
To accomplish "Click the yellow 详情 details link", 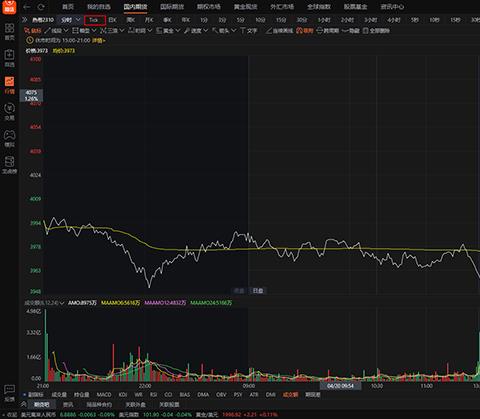I will [99, 40].
